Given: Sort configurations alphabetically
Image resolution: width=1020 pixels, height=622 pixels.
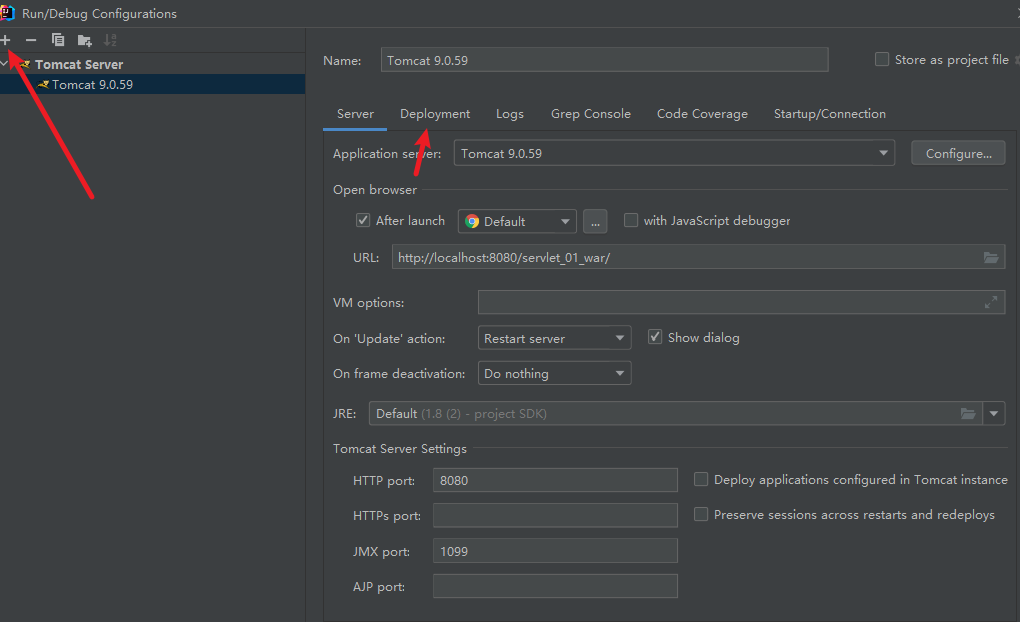Looking at the screenshot, I should coord(111,40).
